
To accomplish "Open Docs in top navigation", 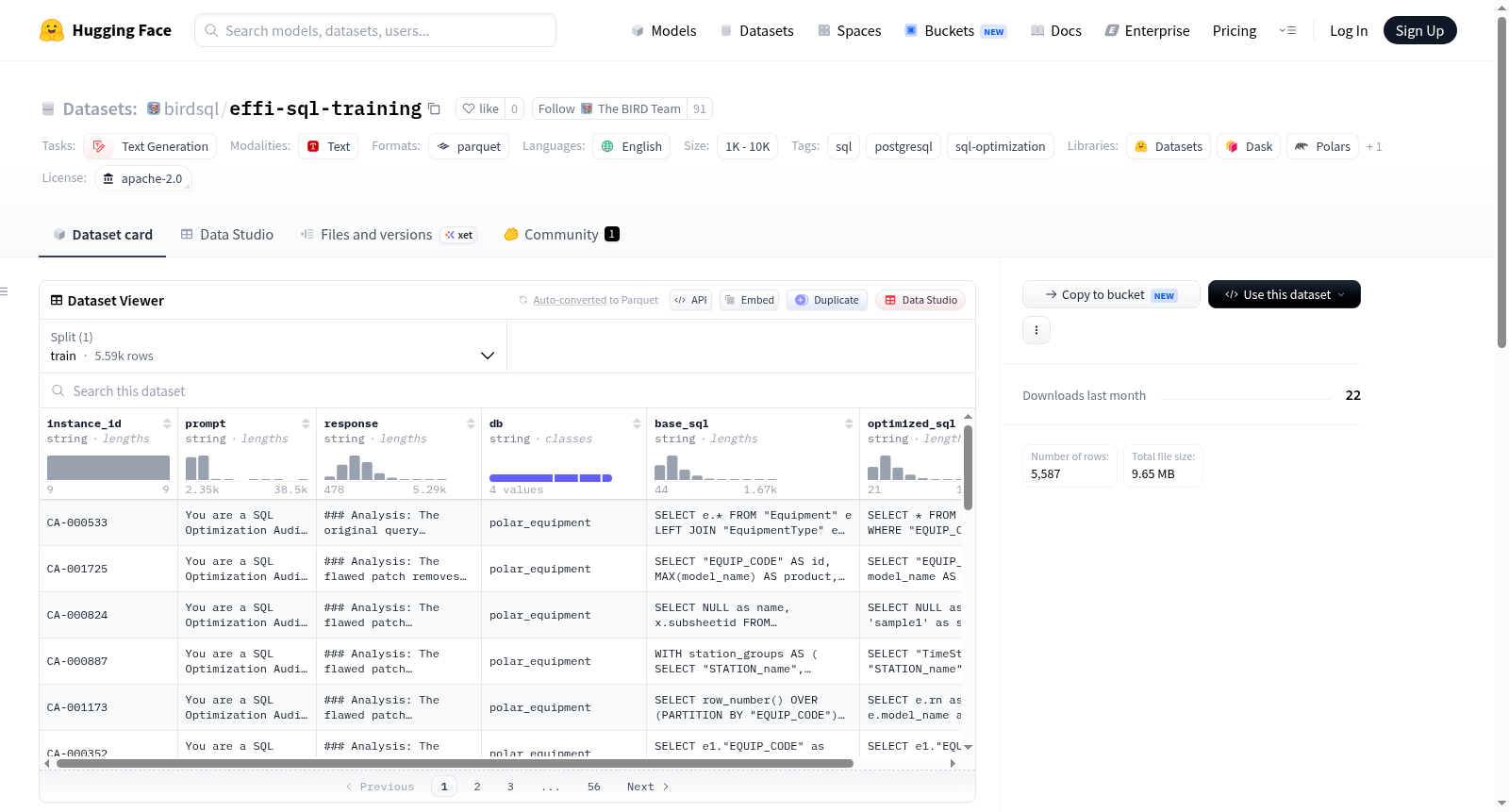I will (x=1056, y=30).
